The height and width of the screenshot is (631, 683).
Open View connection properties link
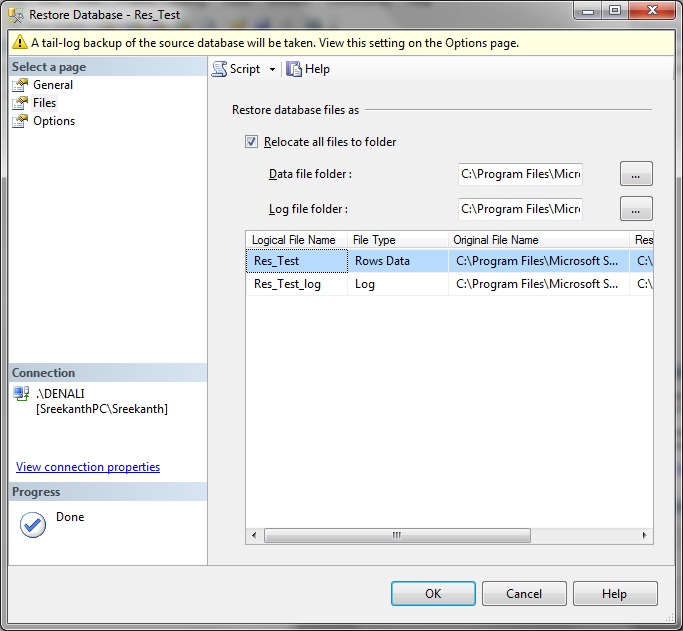(x=88, y=467)
